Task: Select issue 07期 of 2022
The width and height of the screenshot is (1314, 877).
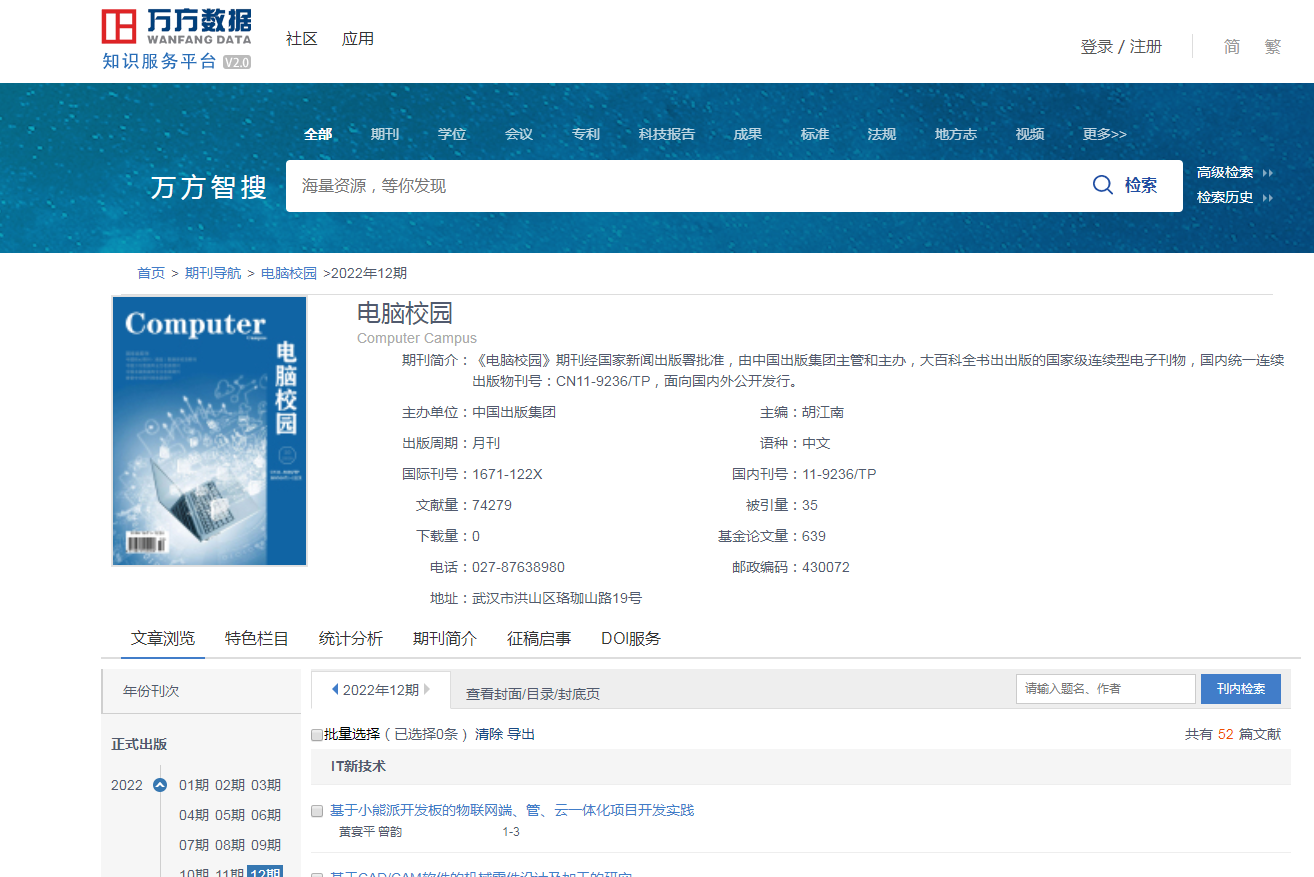Action: click(194, 845)
